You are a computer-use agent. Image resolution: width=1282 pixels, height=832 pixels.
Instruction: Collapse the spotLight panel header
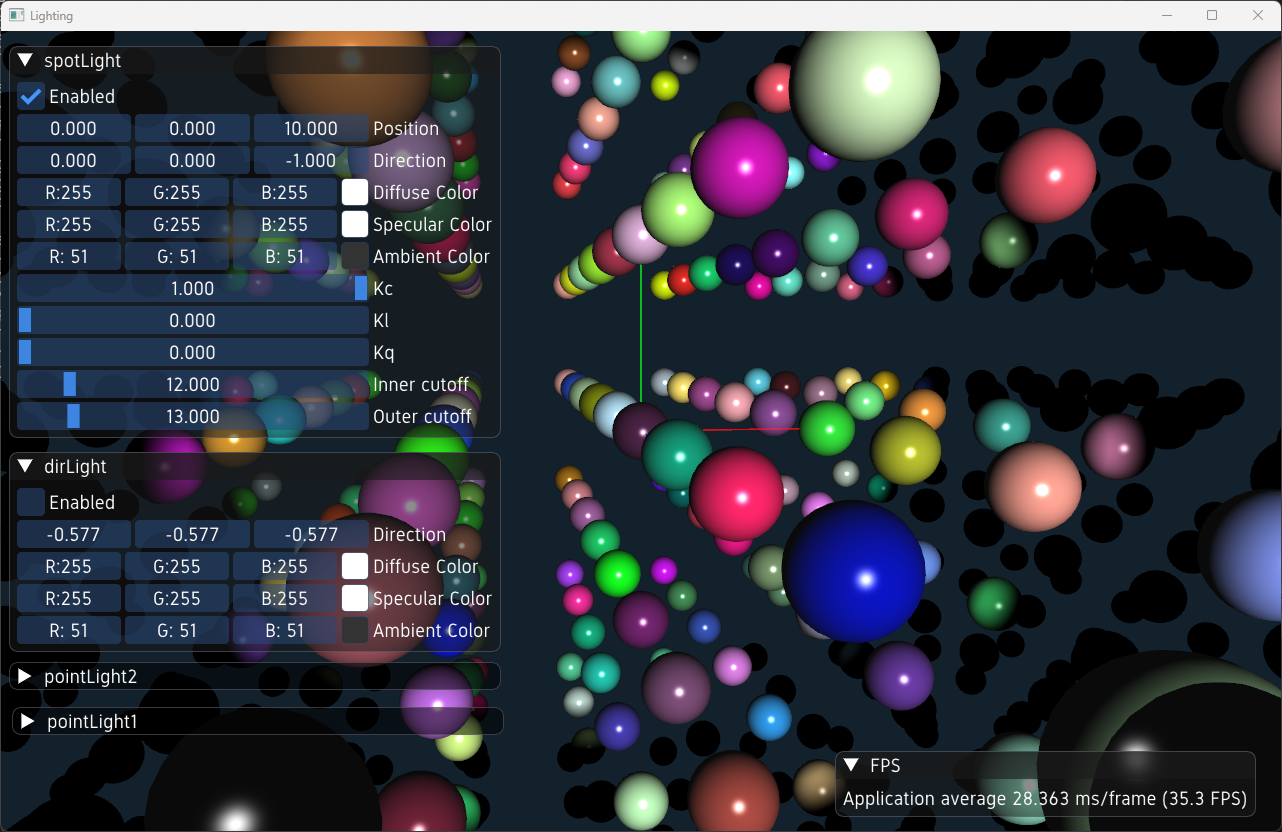(26, 61)
